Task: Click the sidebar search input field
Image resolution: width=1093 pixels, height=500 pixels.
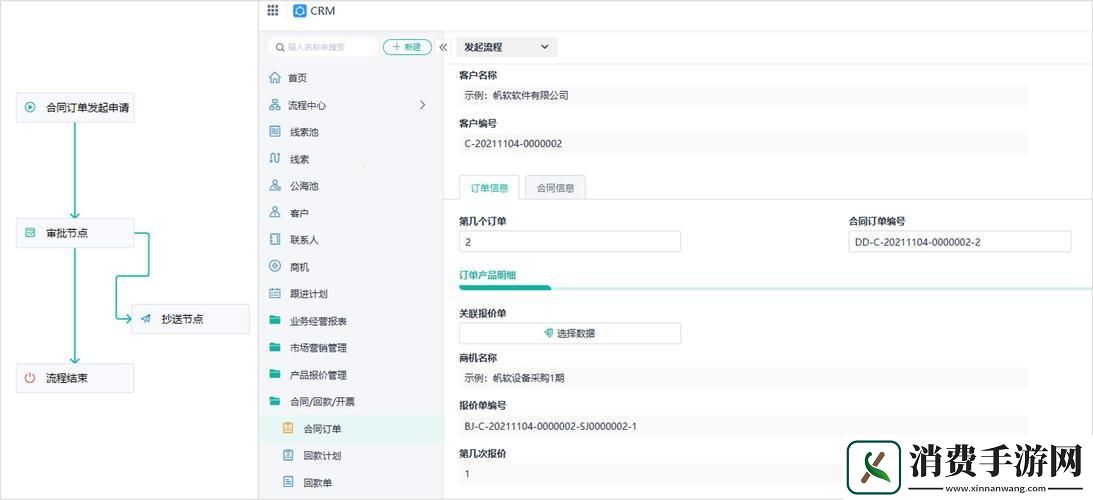Action: [x=323, y=47]
